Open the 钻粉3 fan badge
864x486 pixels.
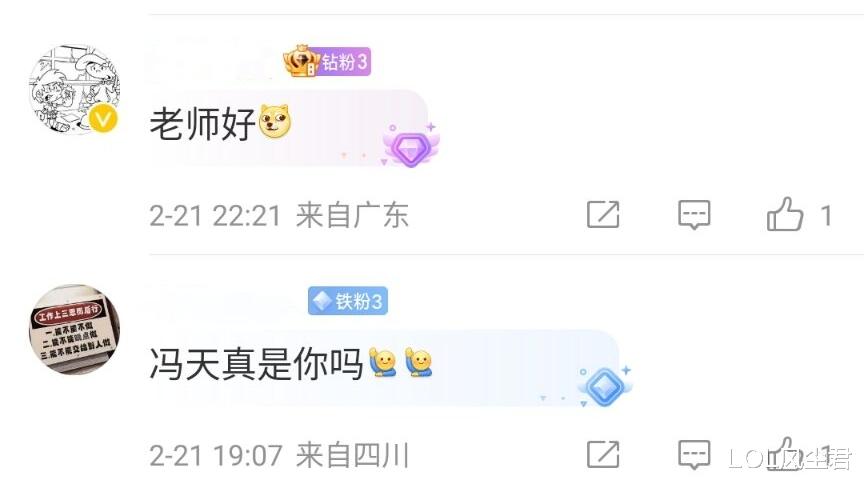click(x=327, y=61)
